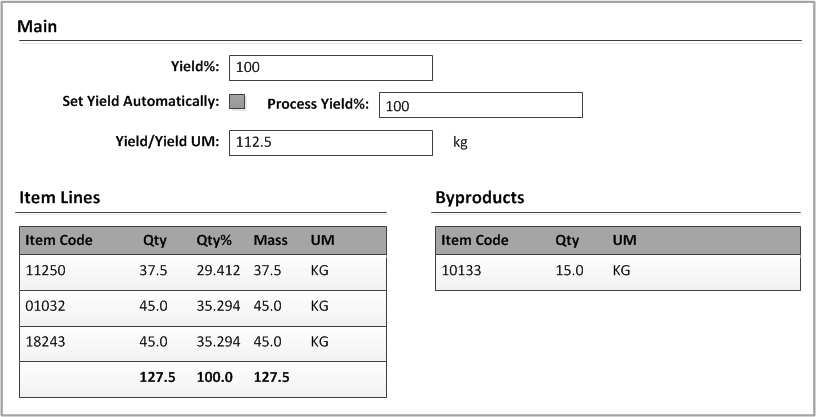Click the 15.0 byproduct quantity cell
Image resolution: width=816 pixels, height=417 pixels.
pyautogui.click(x=569, y=271)
